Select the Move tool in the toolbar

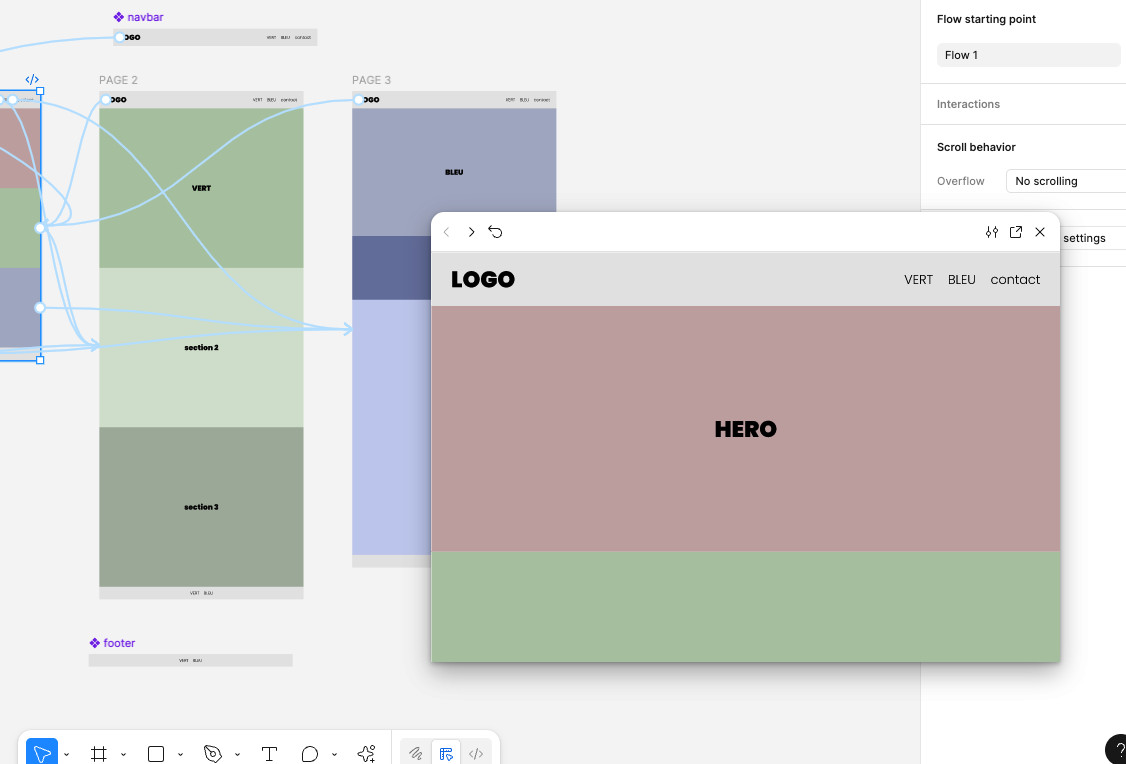click(41, 753)
